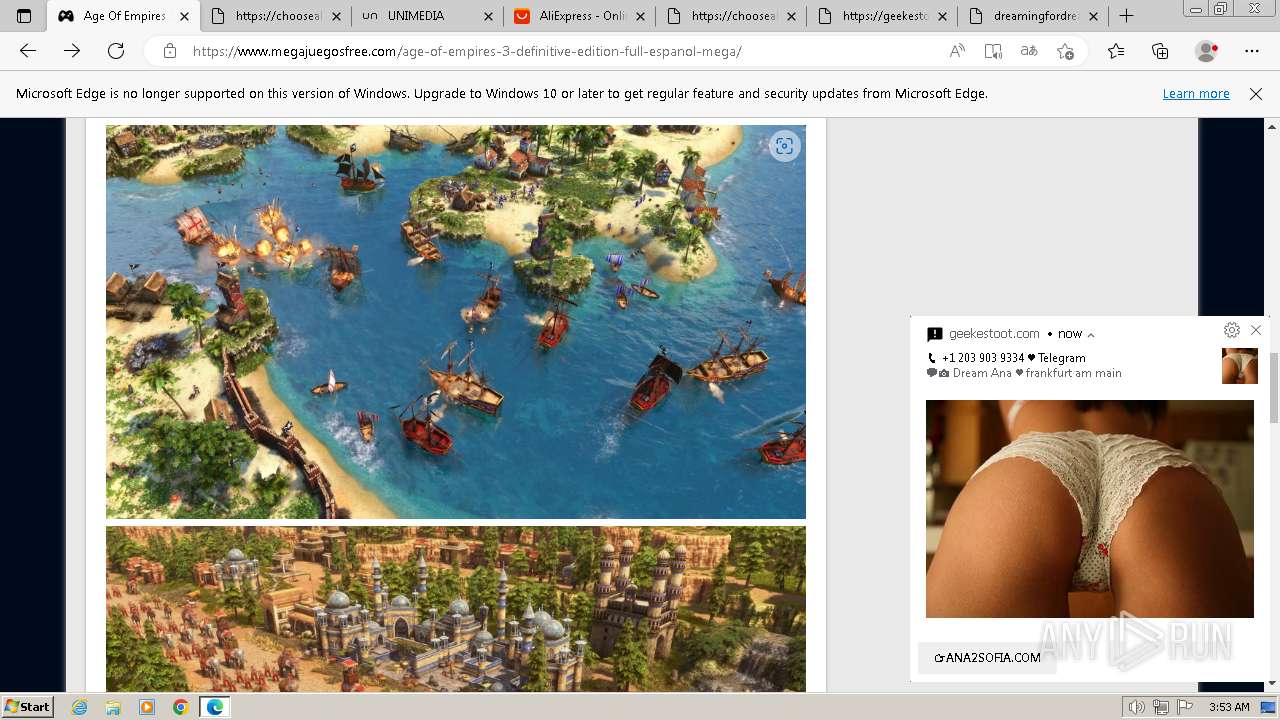
Task: View site information lock icon
Action: (170, 51)
